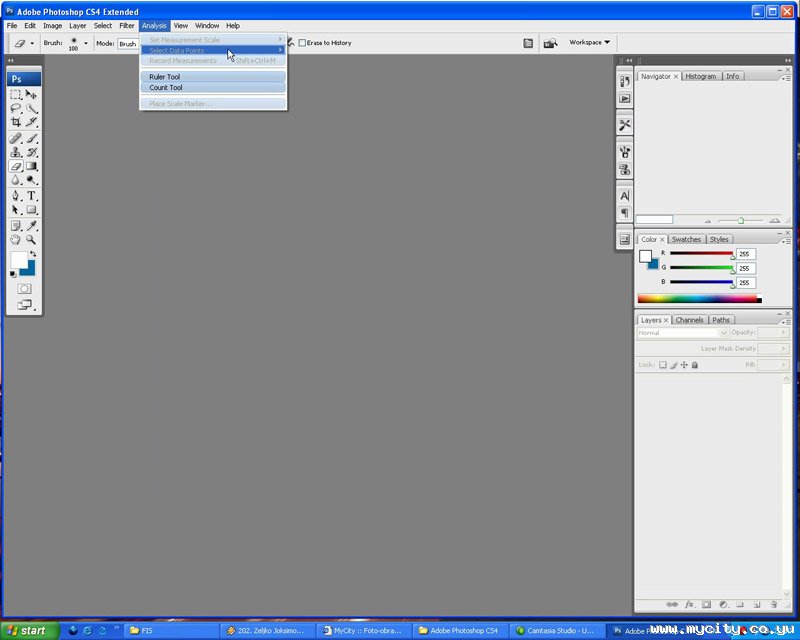The height and width of the screenshot is (640, 800).
Task: Click the Windows start button
Action: [28, 631]
